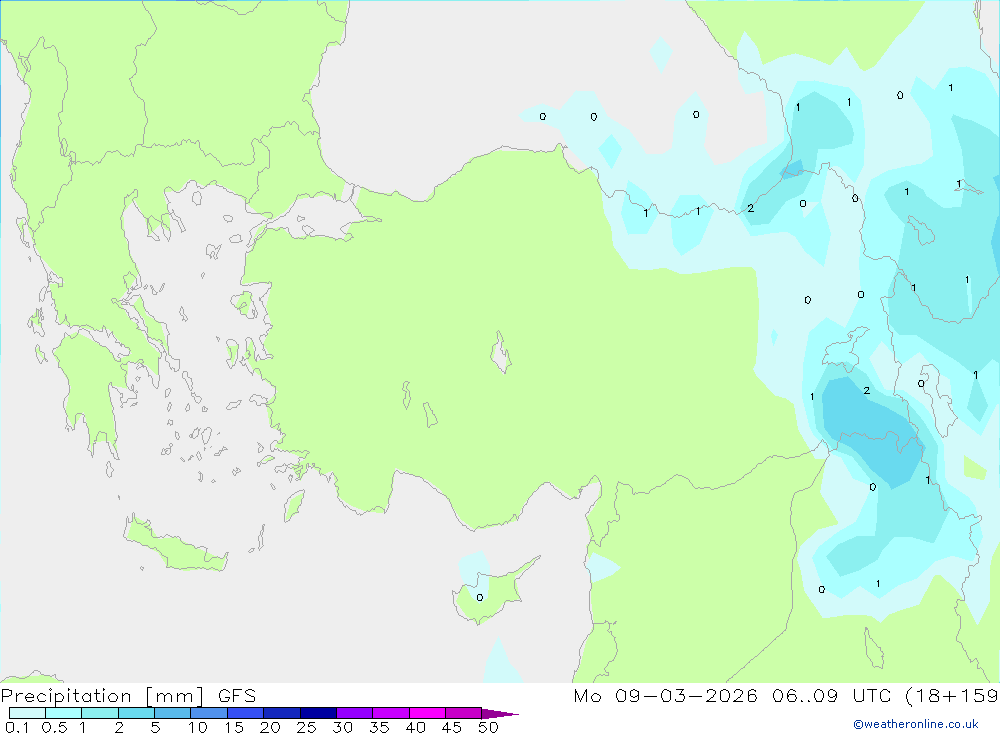Click the "40" legend scale label
The image size is (1000, 733).
(416, 727)
